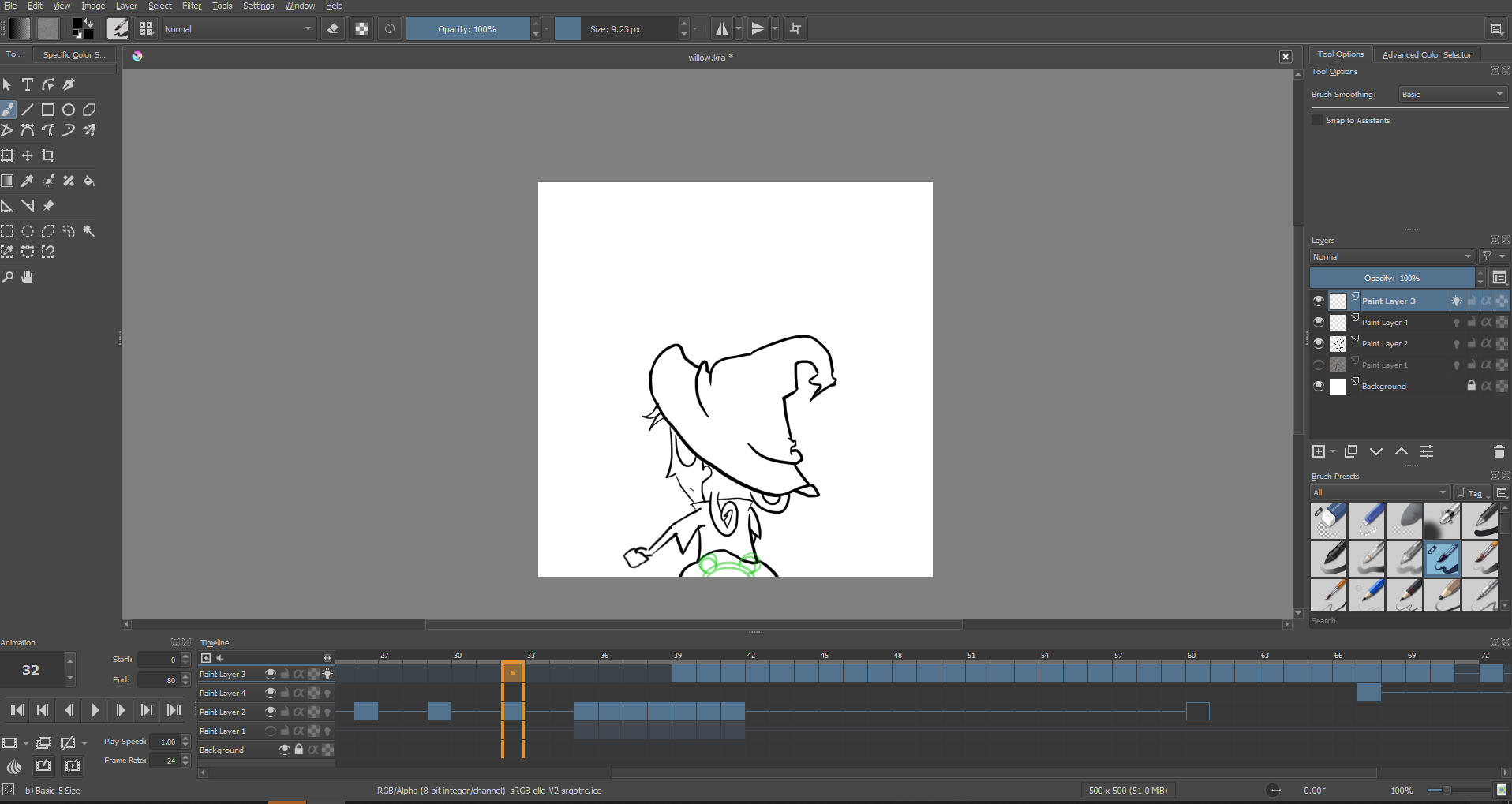The height and width of the screenshot is (804, 1512).
Task: Select the Text tool
Action: coord(28,84)
